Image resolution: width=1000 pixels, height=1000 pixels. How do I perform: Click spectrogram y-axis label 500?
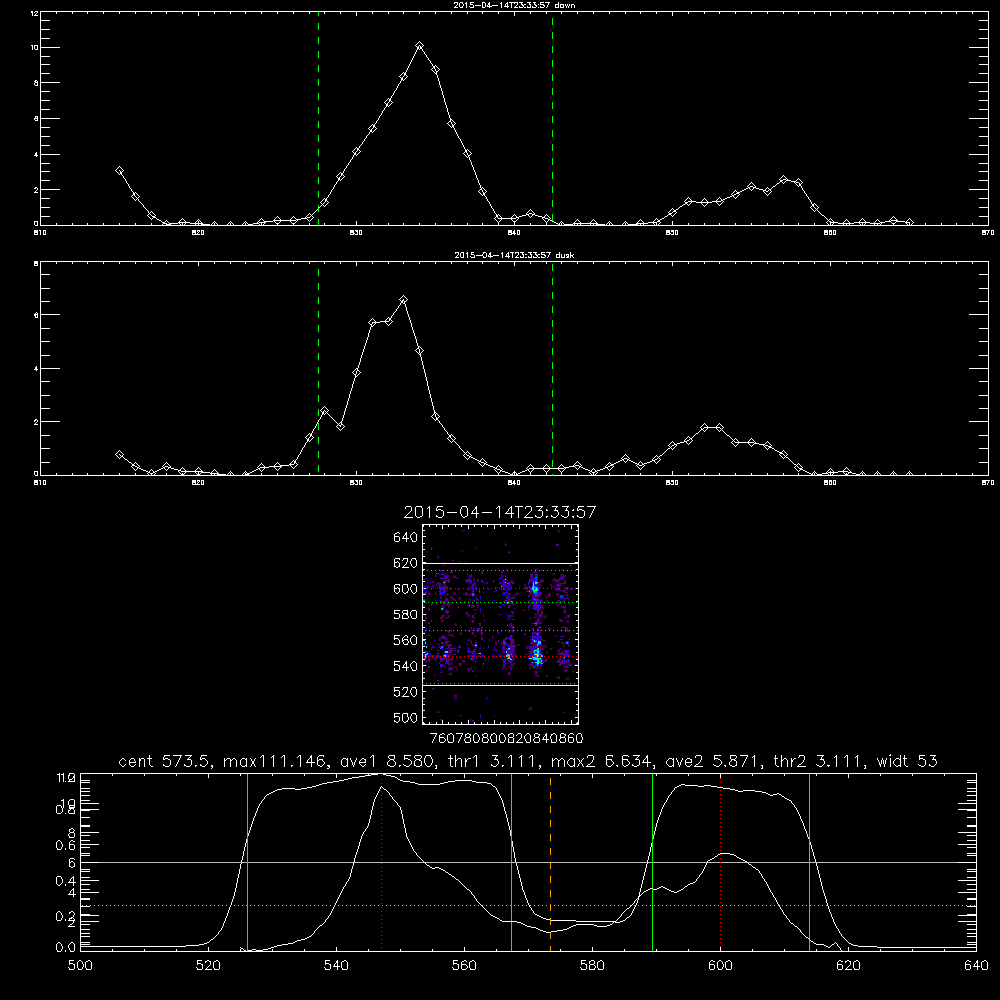tap(406, 717)
